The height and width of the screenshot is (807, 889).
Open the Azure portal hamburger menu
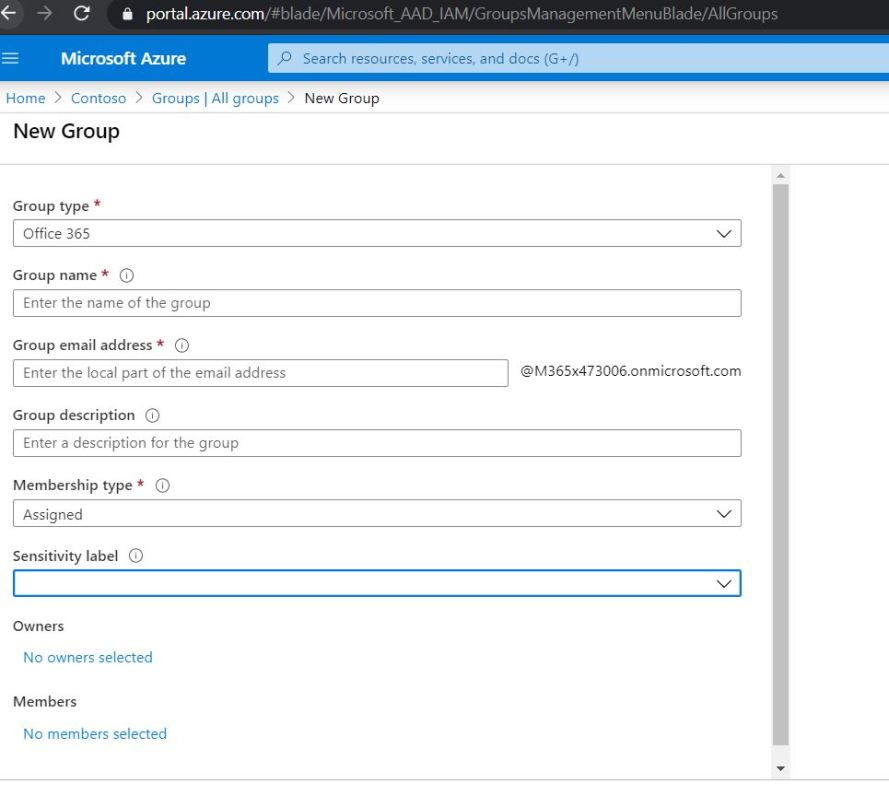coord(11,58)
